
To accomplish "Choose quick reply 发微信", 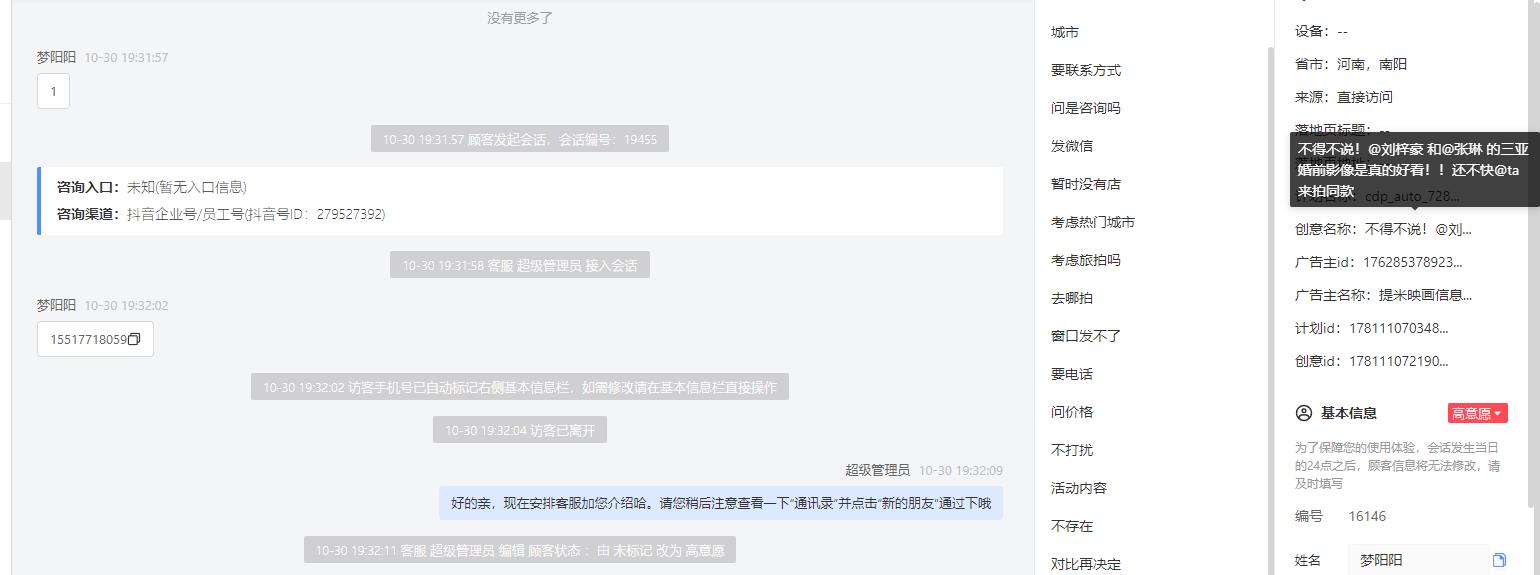I will click(1072, 146).
